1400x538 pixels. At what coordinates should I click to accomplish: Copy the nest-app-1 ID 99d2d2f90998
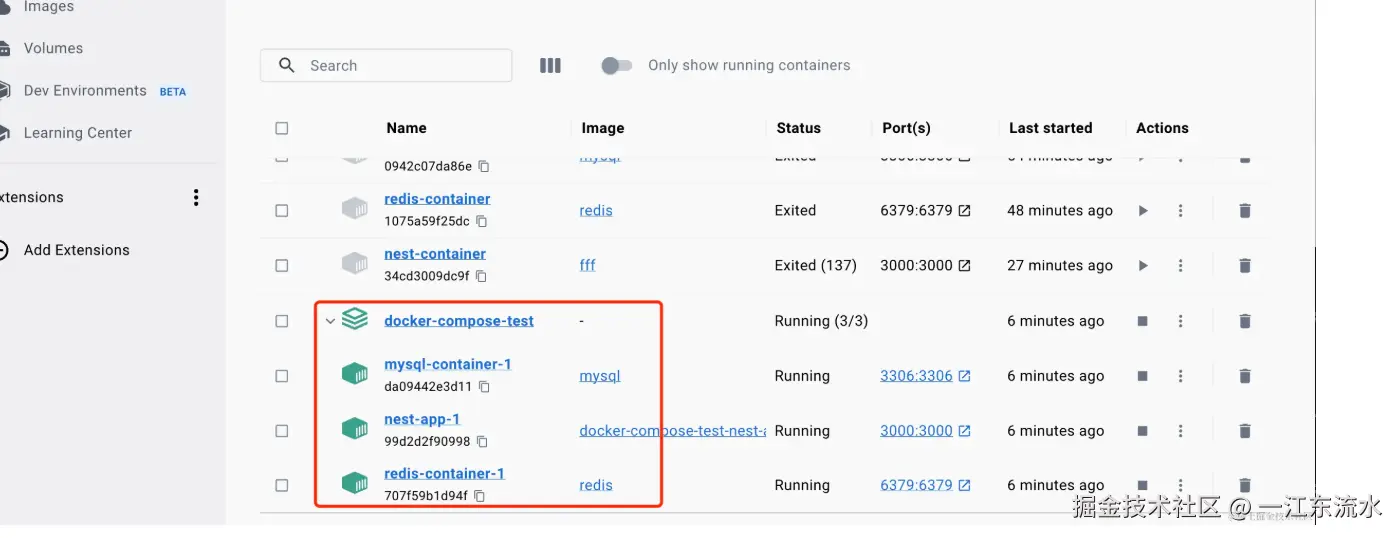click(481, 441)
